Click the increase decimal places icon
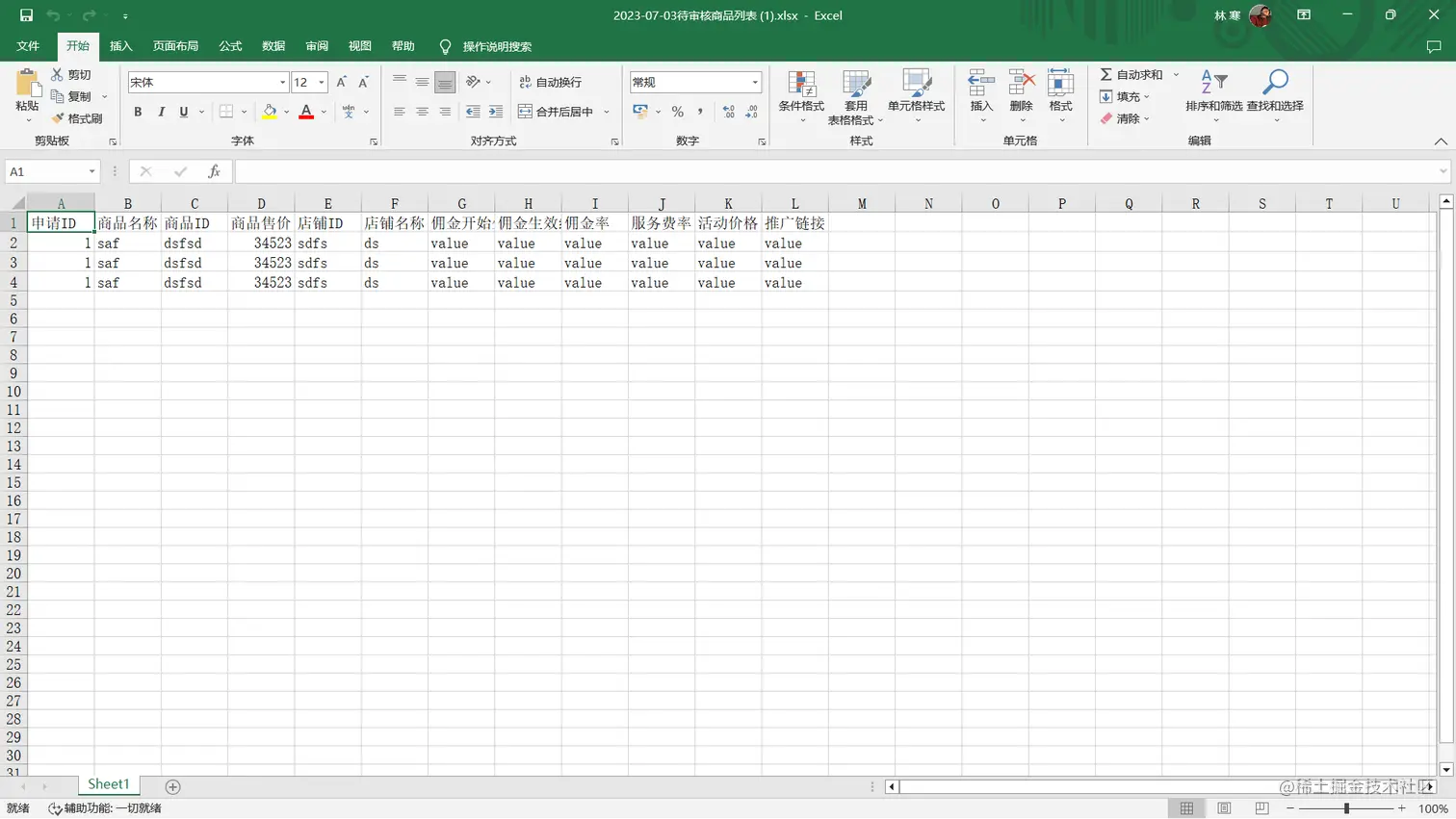Screen dimensions: 1456x819 coord(729,112)
